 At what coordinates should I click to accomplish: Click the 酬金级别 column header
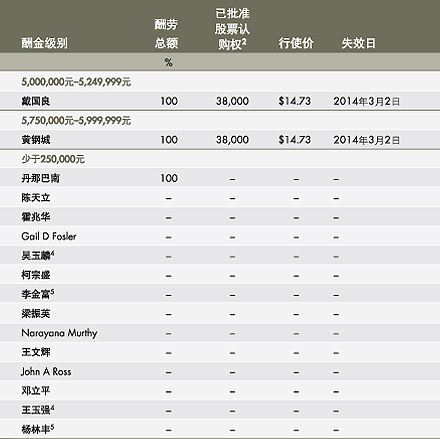click(x=44, y=43)
